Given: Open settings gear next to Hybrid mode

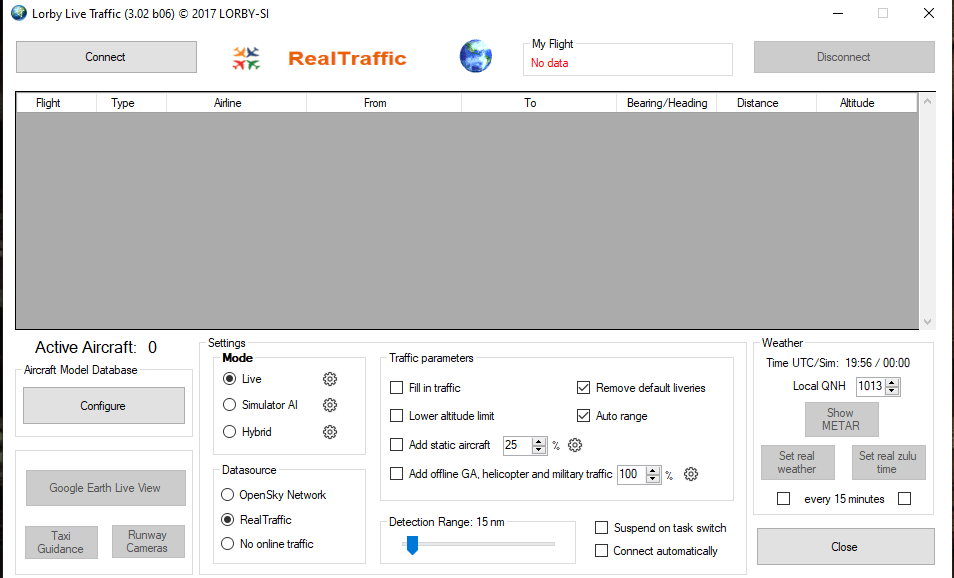Looking at the screenshot, I should click(330, 432).
